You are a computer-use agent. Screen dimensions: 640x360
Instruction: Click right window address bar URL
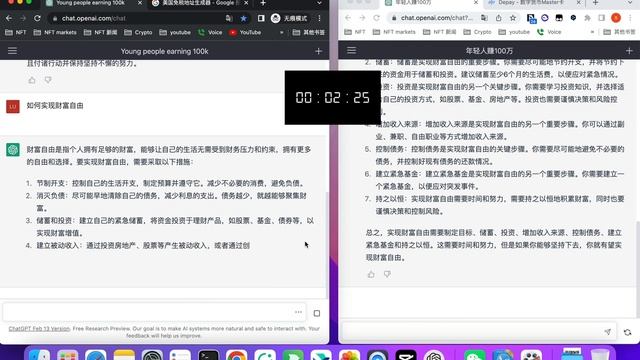click(x=436, y=18)
